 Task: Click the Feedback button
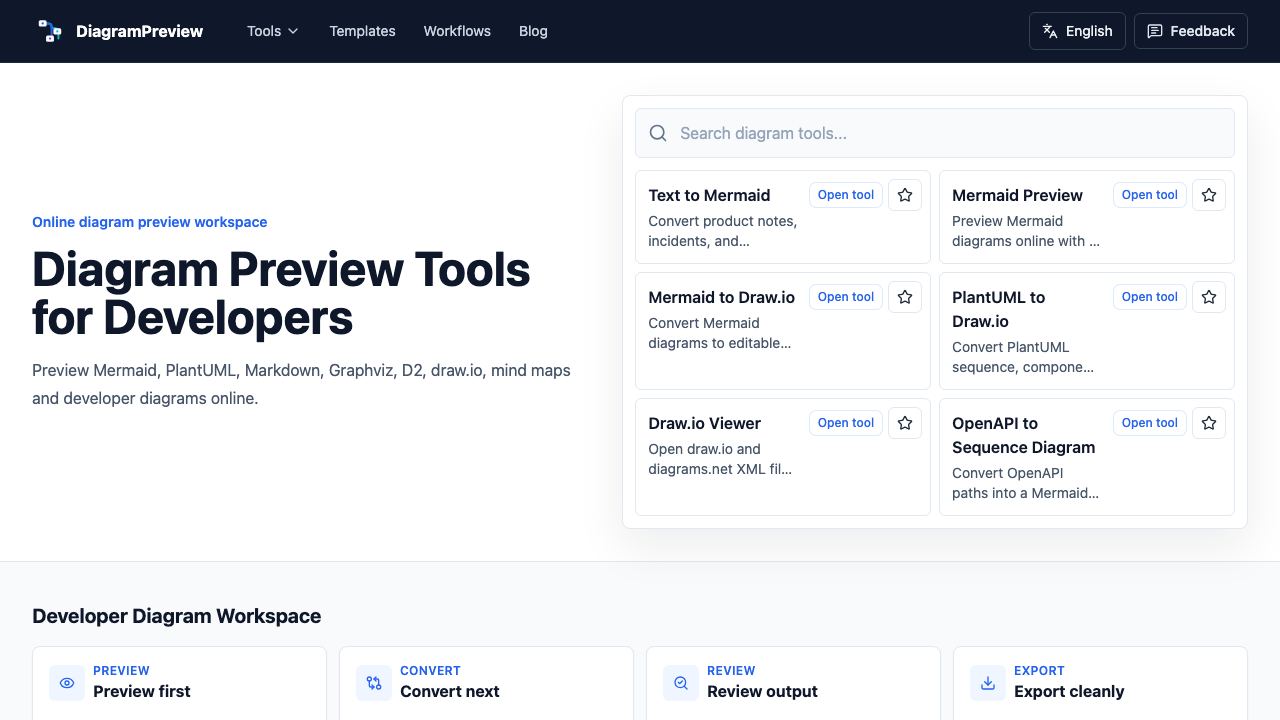coord(1190,31)
